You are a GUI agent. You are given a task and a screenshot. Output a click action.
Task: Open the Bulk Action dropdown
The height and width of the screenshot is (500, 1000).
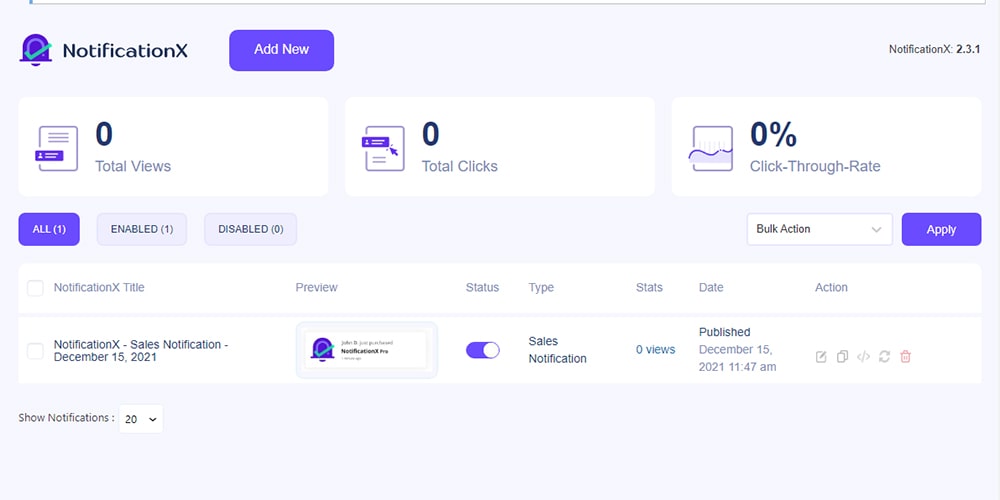[x=820, y=229]
